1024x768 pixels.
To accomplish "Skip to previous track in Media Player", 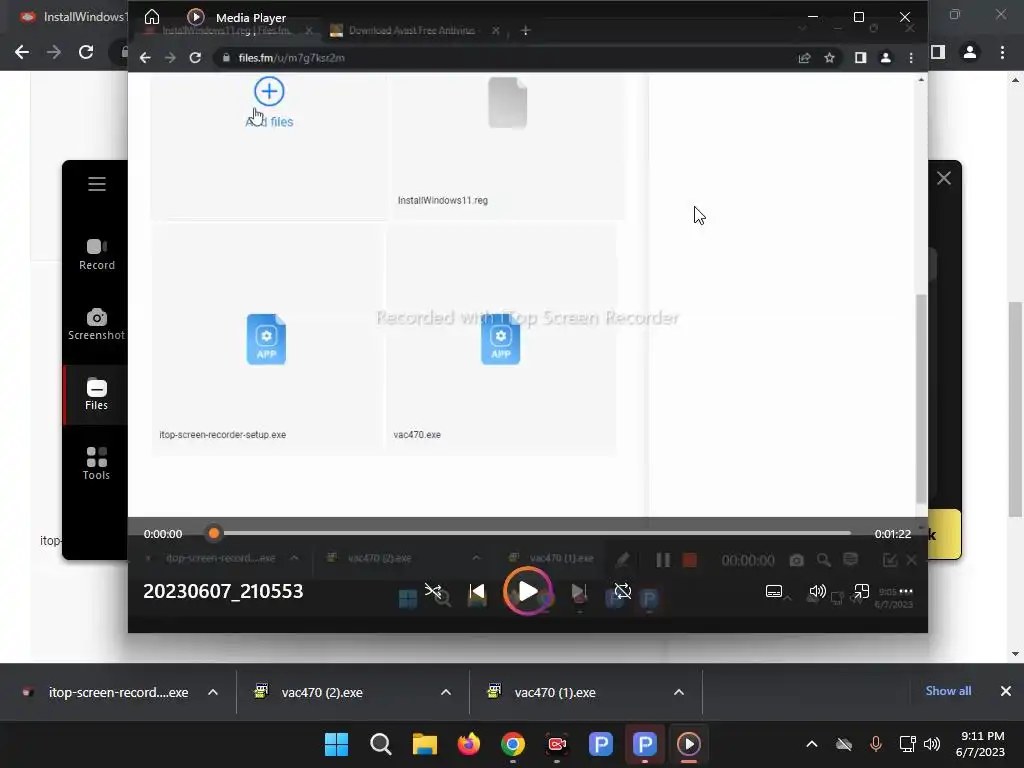I will [477, 592].
